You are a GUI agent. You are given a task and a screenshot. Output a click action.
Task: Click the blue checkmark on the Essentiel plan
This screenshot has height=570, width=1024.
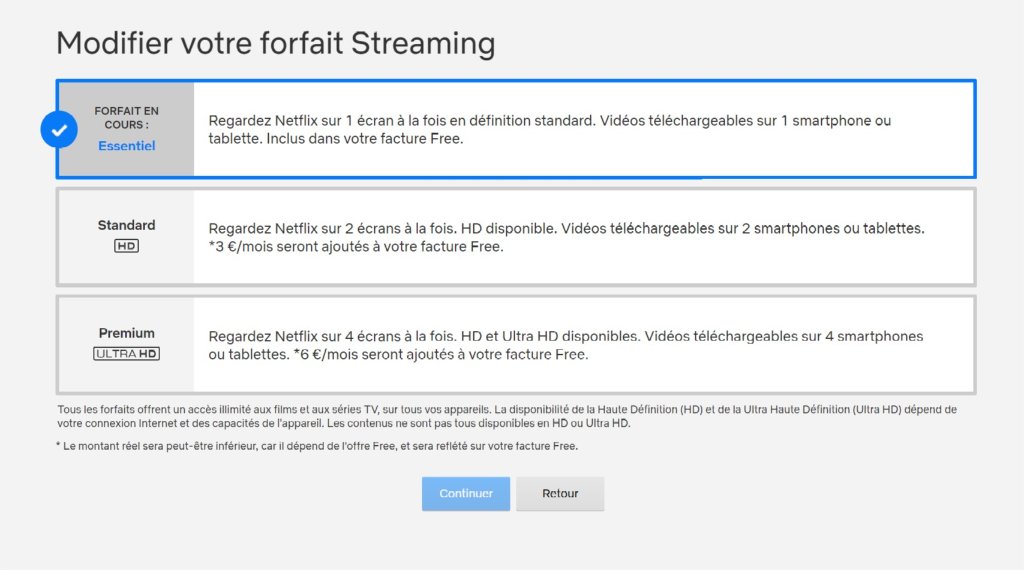pos(59,129)
